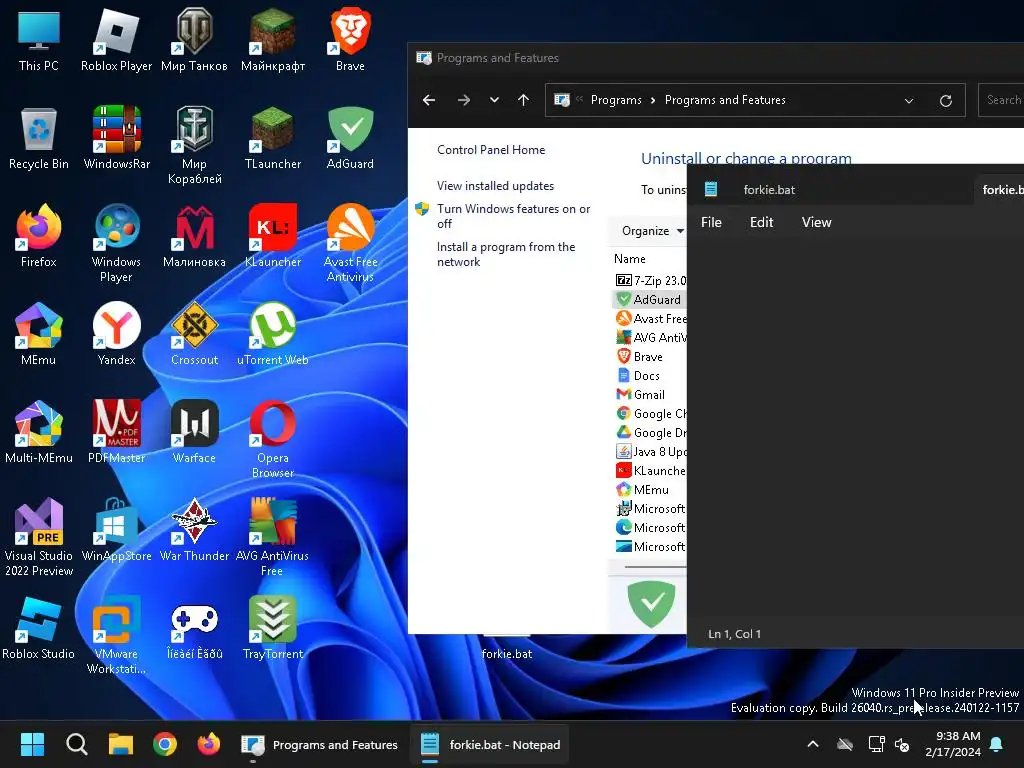1024x768 pixels.
Task: Open War Thunder desktop shortcut
Action: 194,530
